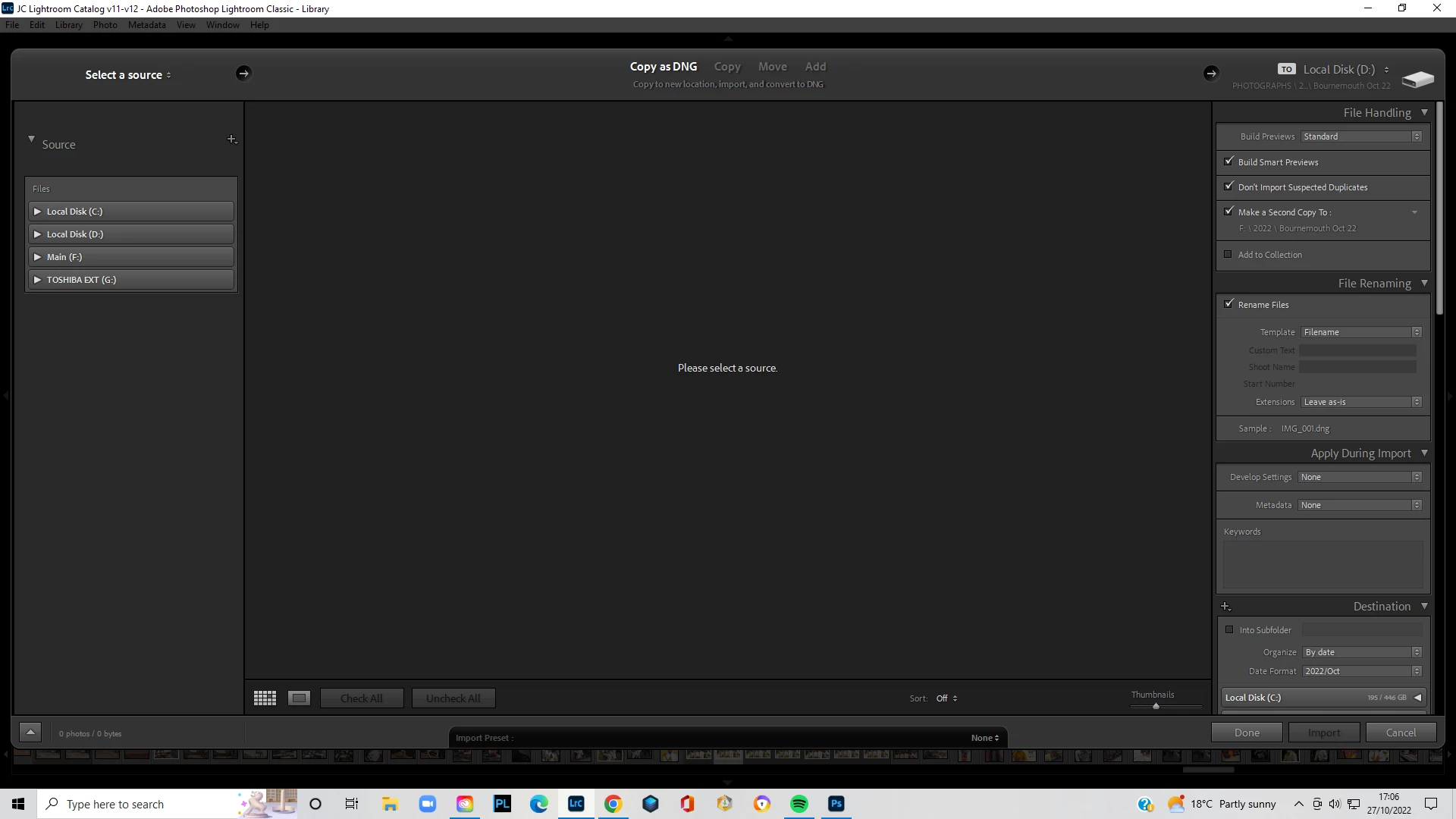Toggle Don't Import Suspected Duplicates
1456x819 pixels.
click(x=1229, y=187)
